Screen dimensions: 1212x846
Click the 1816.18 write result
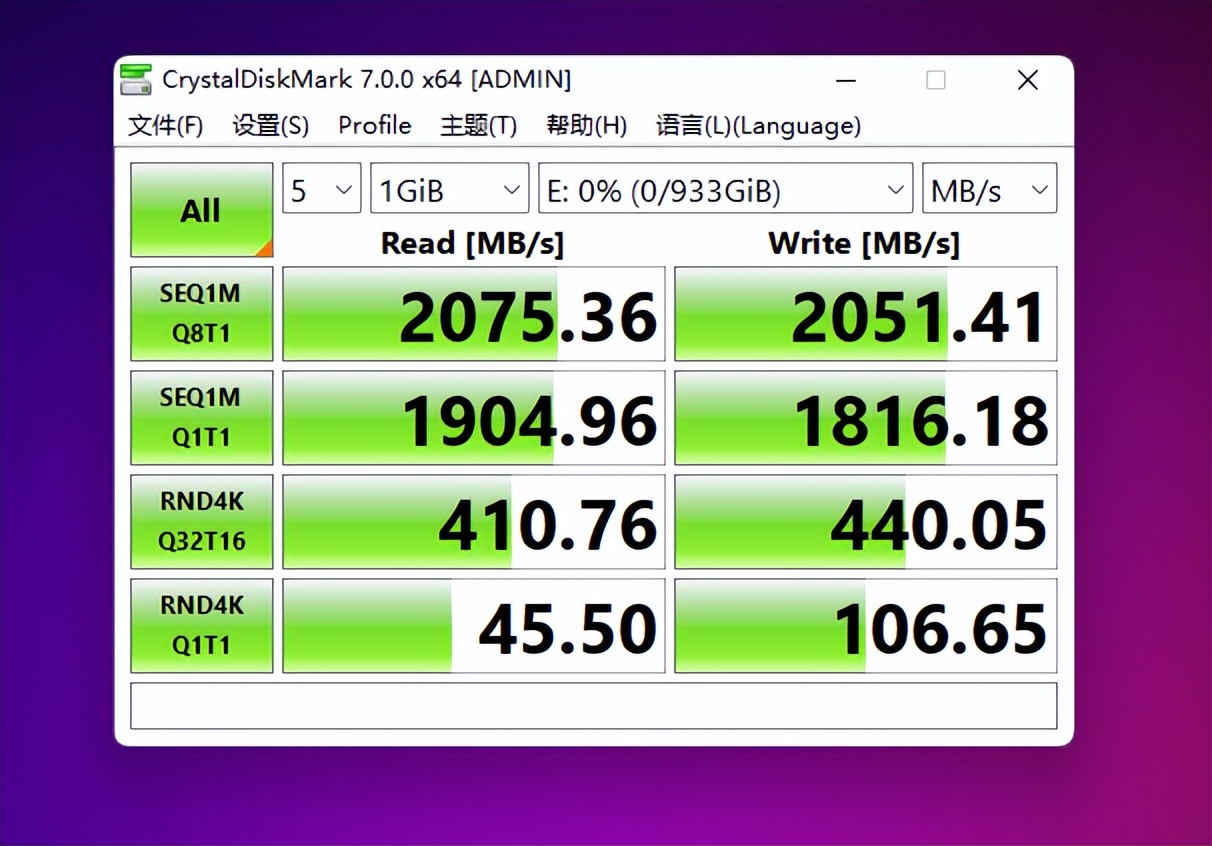866,418
